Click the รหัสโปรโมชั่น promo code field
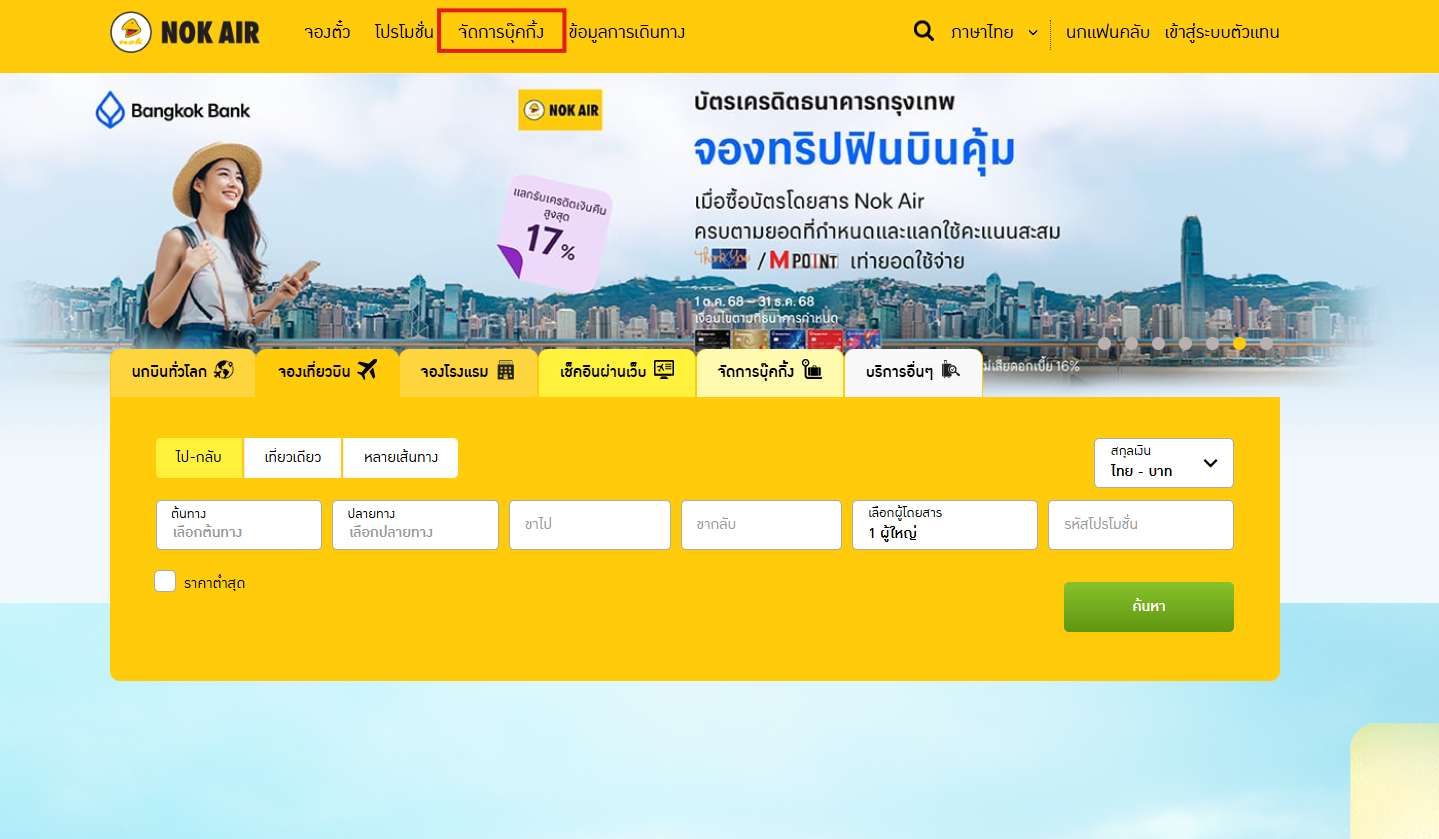 click(x=1139, y=525)
